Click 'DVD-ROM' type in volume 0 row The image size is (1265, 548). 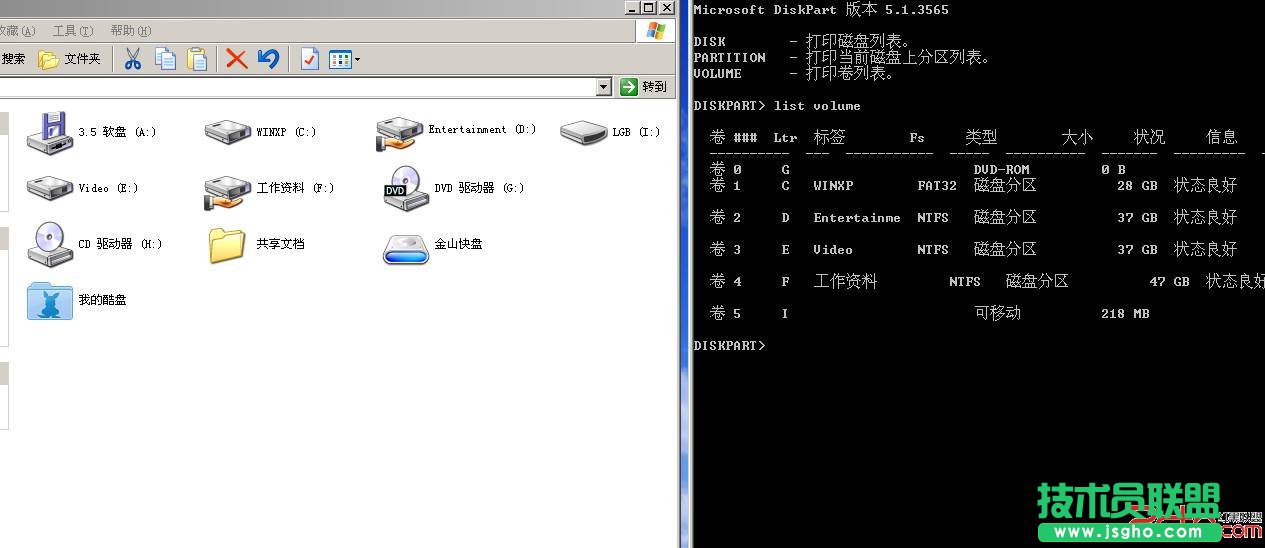coord(1001,170)
